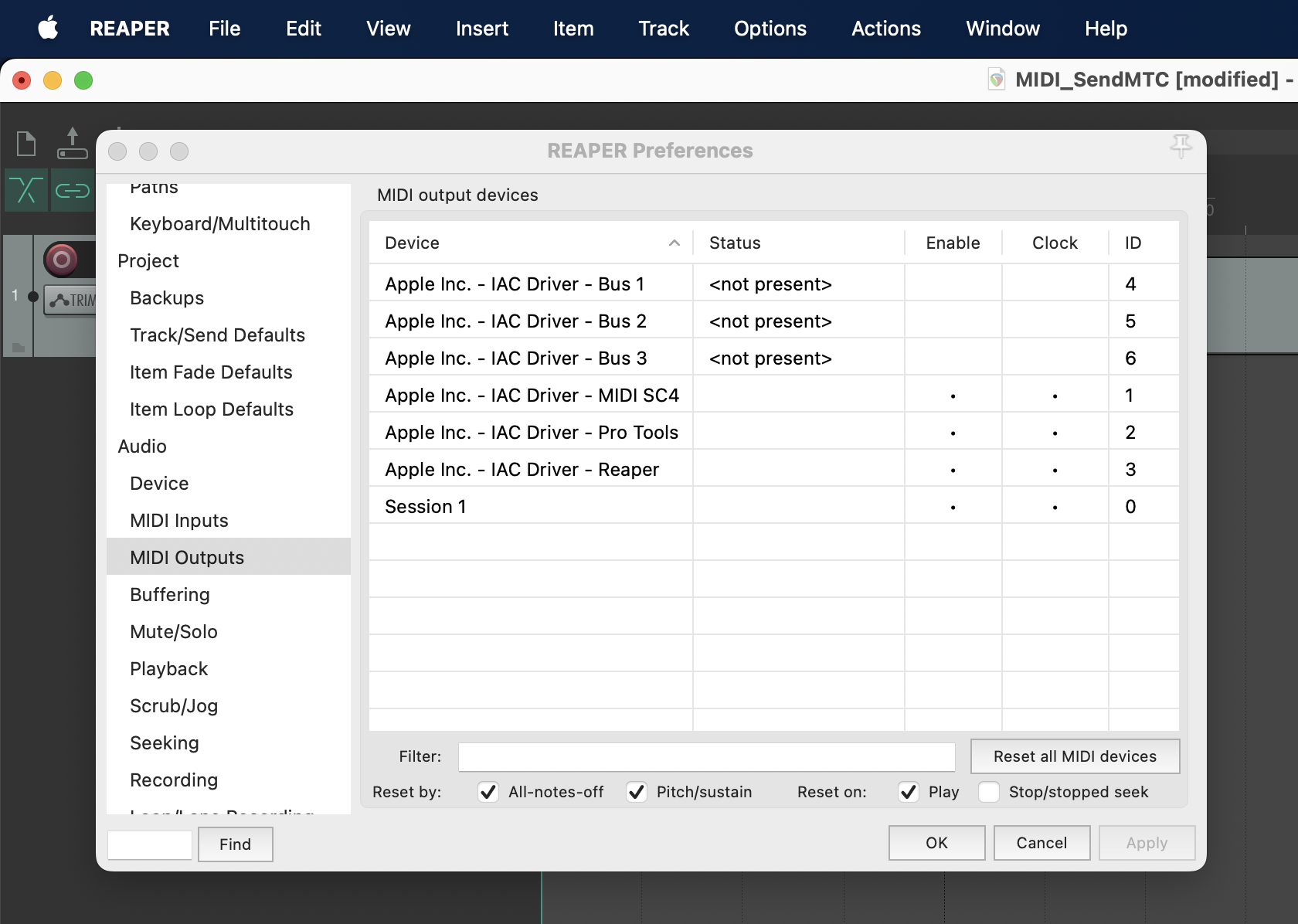Click the Filter text field
Screen dimensions: 1298x924
(x=706, y=757)
